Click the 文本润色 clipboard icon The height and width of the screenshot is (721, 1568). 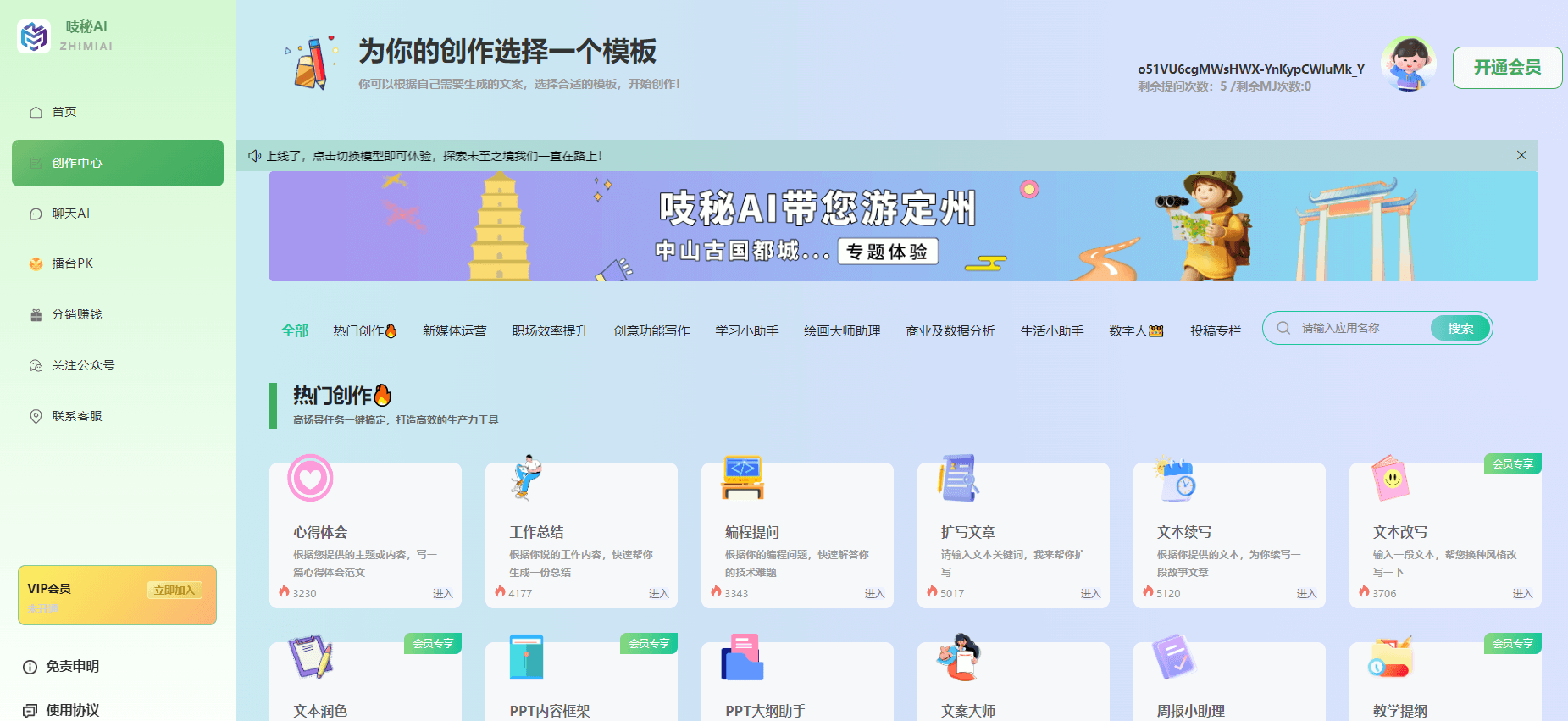click(x=310, y=657)
